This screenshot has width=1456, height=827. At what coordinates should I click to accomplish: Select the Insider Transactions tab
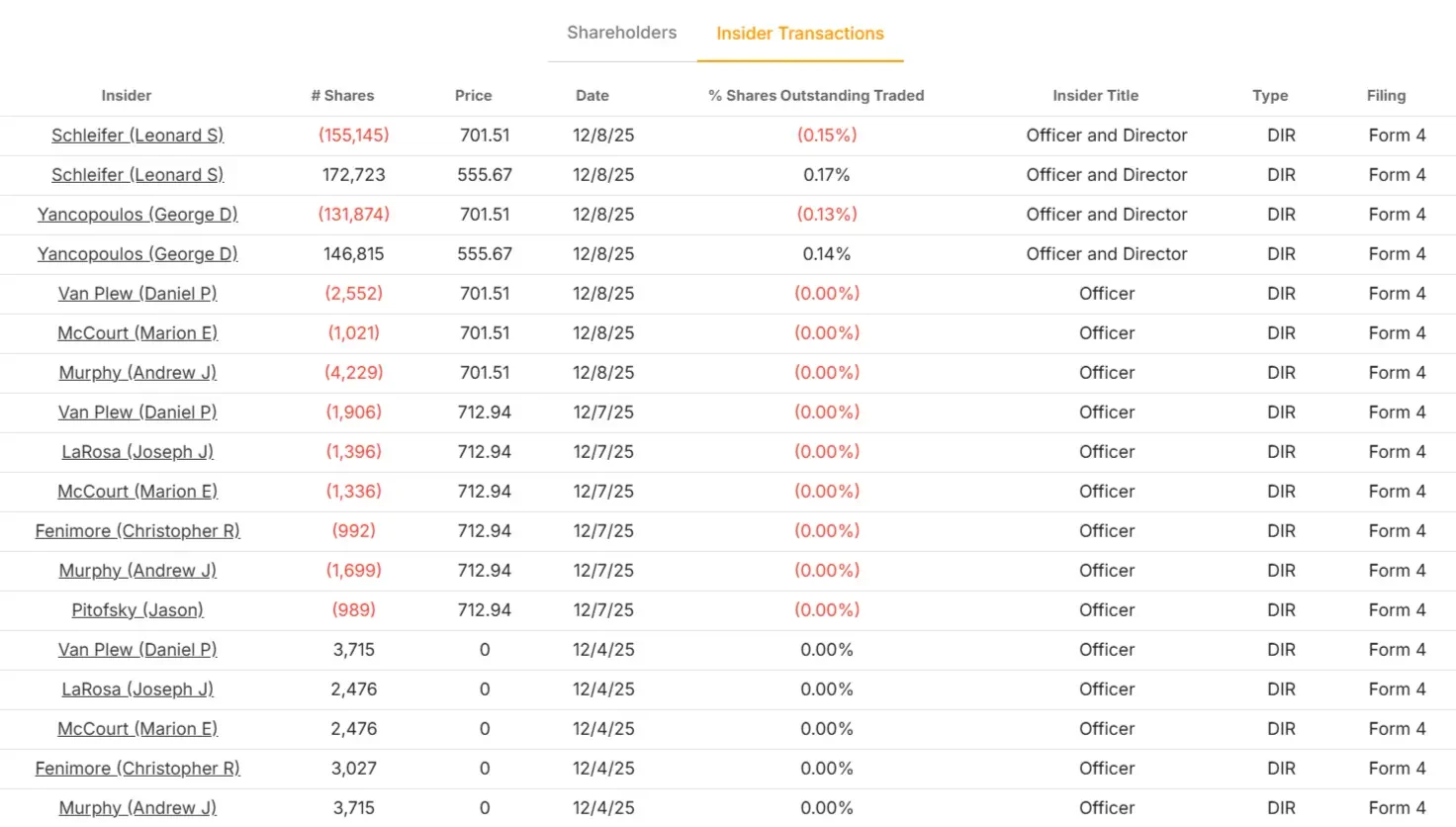(x=799, y=34)
